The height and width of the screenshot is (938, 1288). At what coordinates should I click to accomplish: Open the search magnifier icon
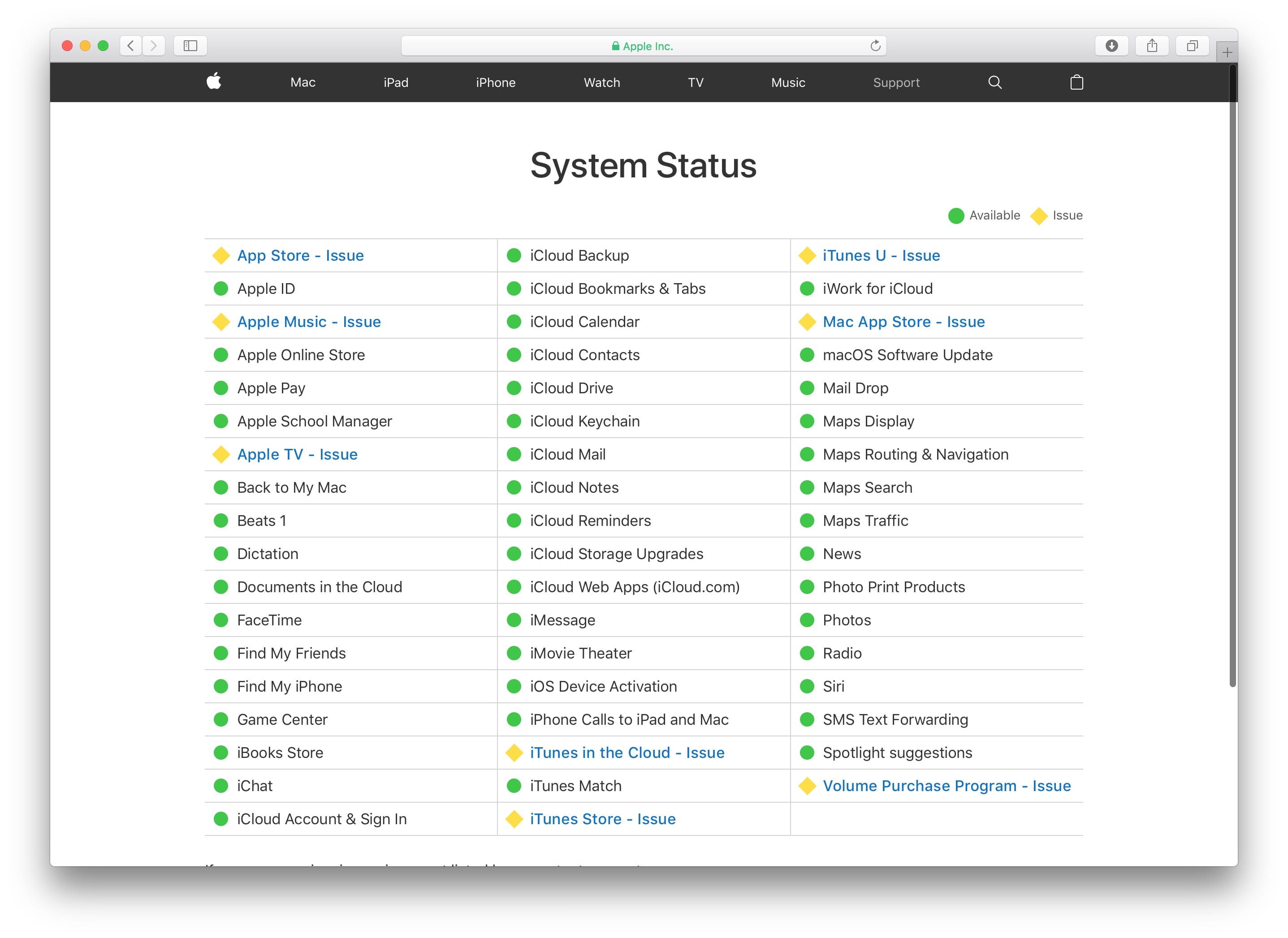[x=994, y=82]
